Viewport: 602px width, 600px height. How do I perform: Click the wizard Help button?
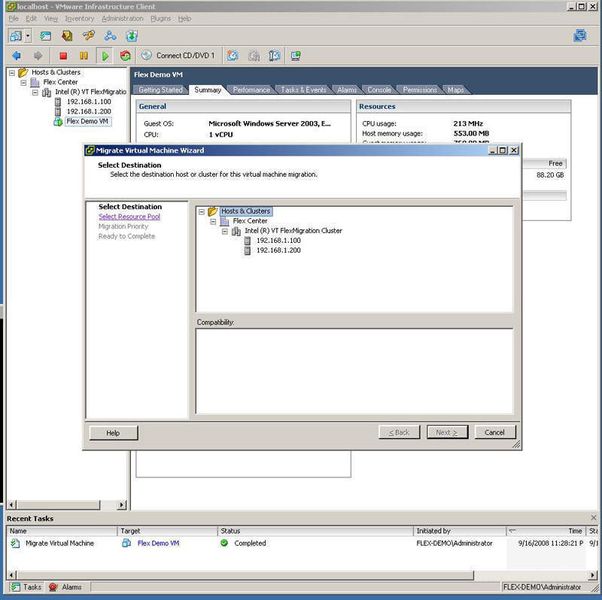pyautogui.click(x=113, y=433)
